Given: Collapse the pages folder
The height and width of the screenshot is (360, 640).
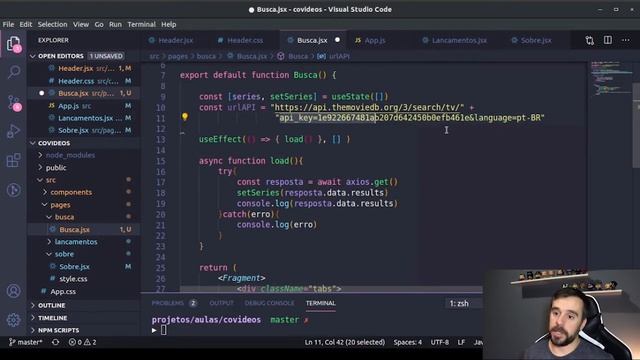Looking at the screenshot, I should point(84,204).
